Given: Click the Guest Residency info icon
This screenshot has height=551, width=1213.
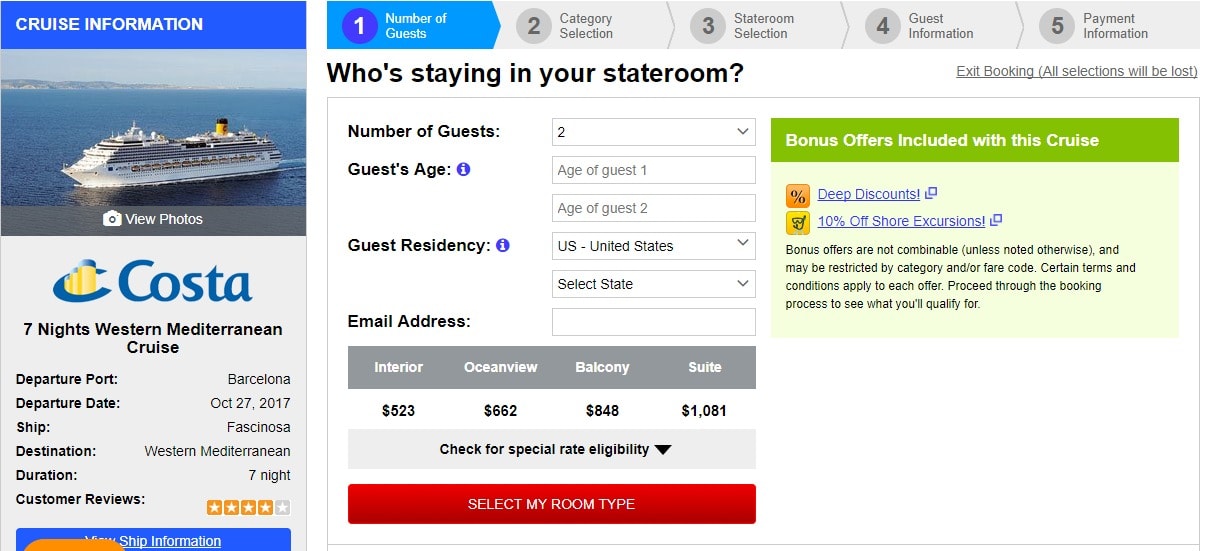Looking at the screenshot, I should 503,245.
